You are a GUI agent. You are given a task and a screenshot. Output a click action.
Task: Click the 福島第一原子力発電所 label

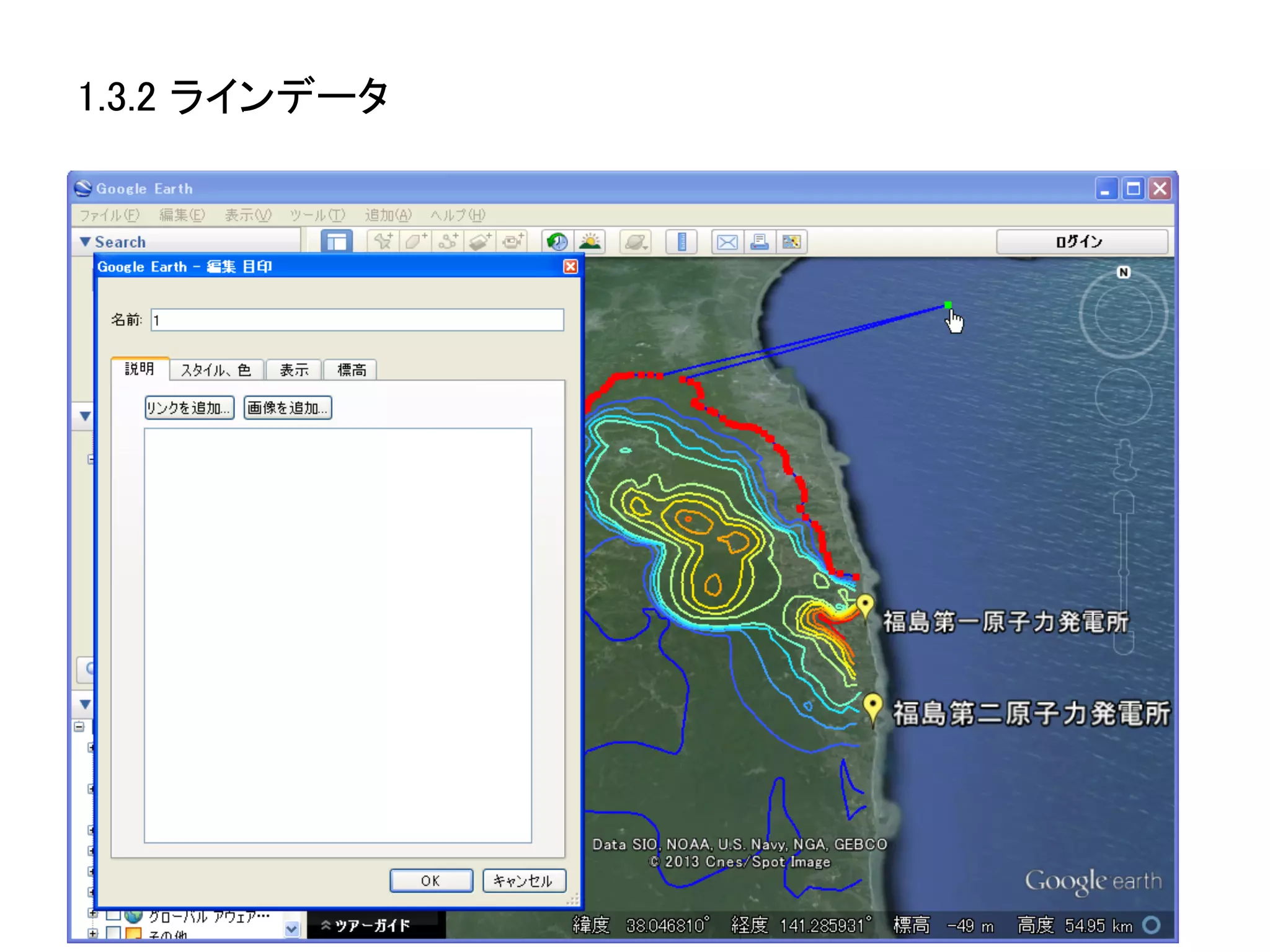click(x=1005, y=621)
